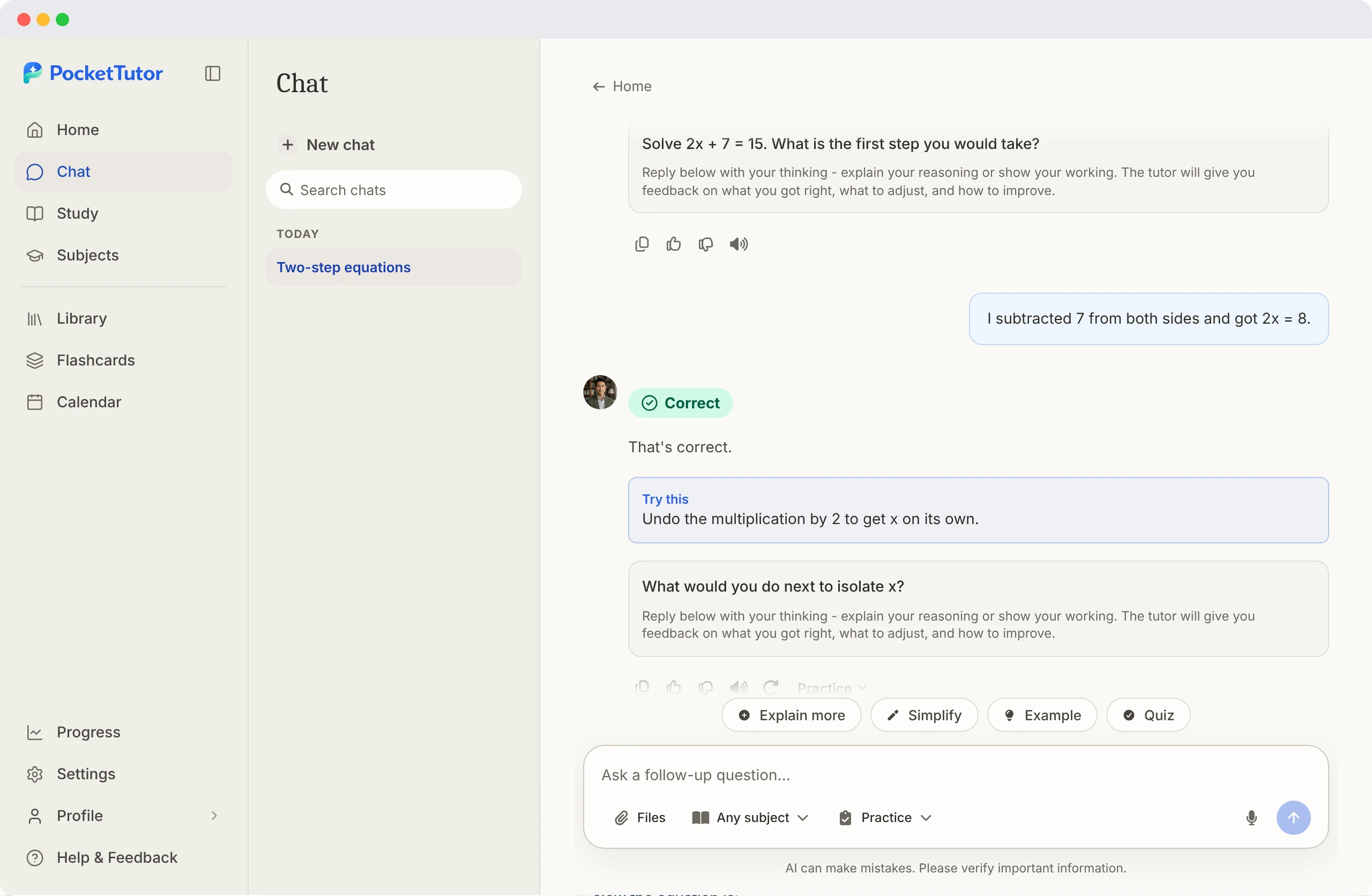Go to Home in the sidebar
This screenshot has width=1372, height=896.
[123, 130]
